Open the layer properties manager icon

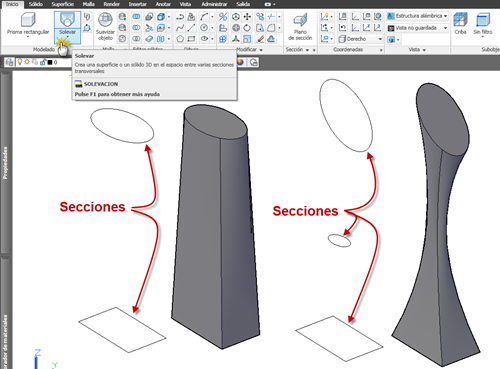tap(10, 62)
